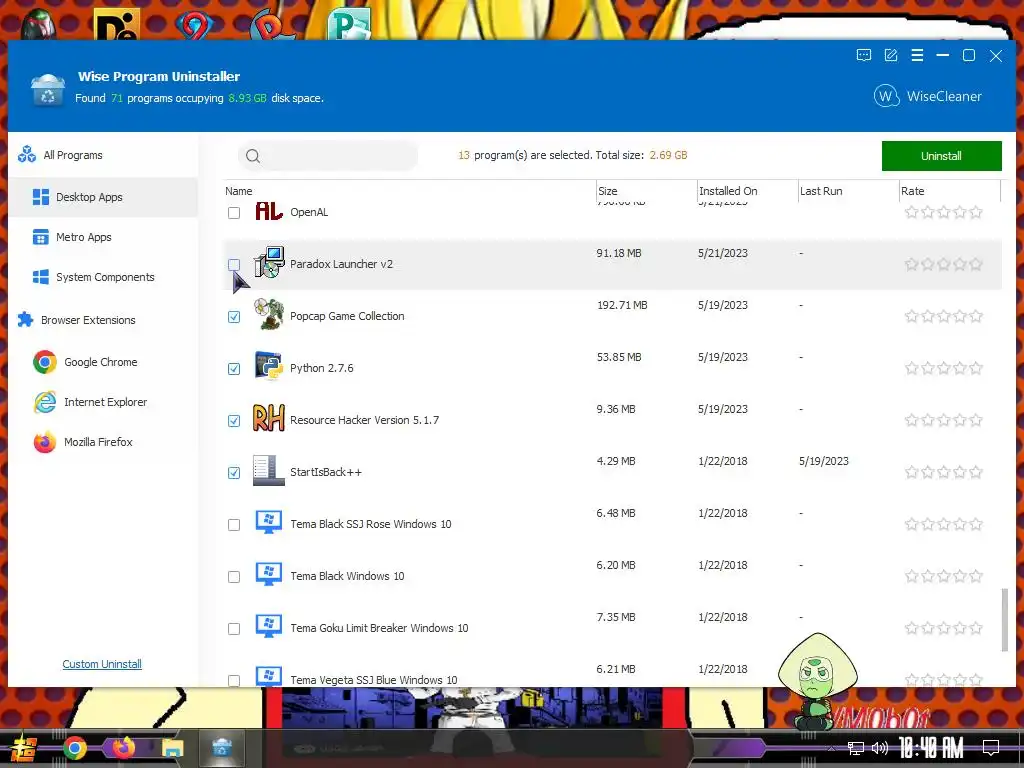Click the Tema Black SSJ Rose icon
Image resolution: width=1024 pixels, height=768 pixels.
(x=268, y=522)
